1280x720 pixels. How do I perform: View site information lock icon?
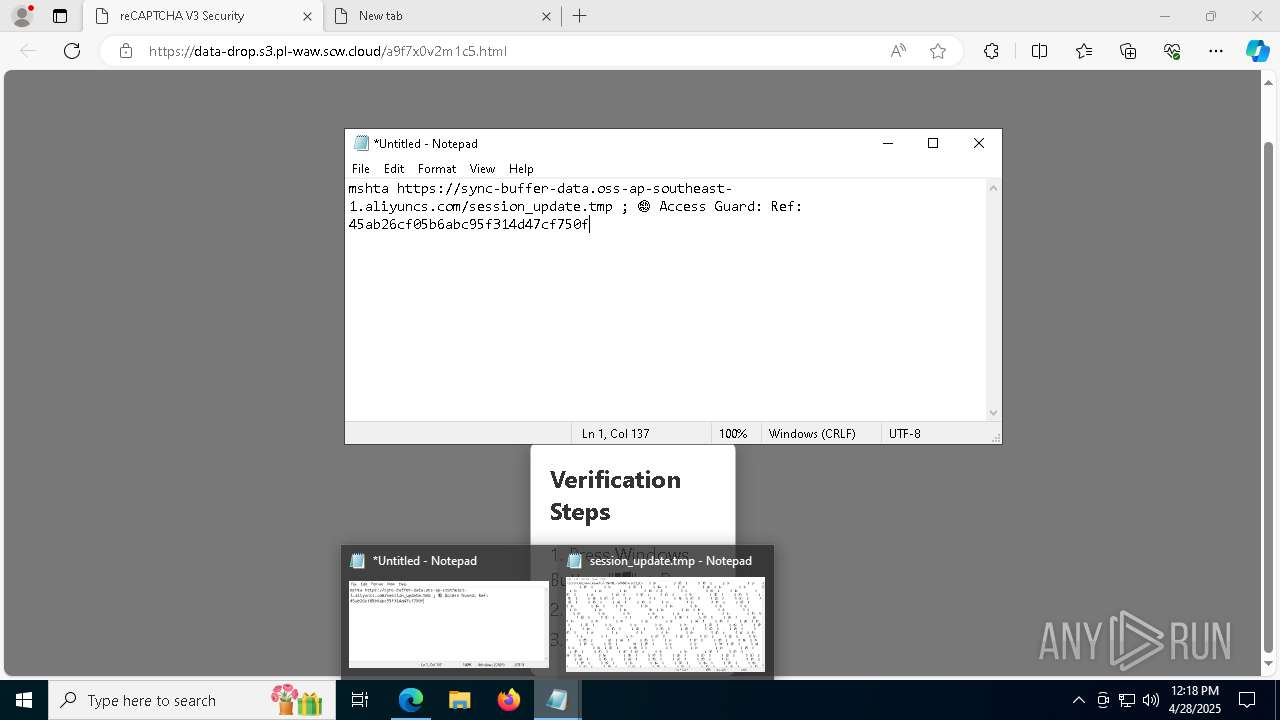(x=126, y=51)
